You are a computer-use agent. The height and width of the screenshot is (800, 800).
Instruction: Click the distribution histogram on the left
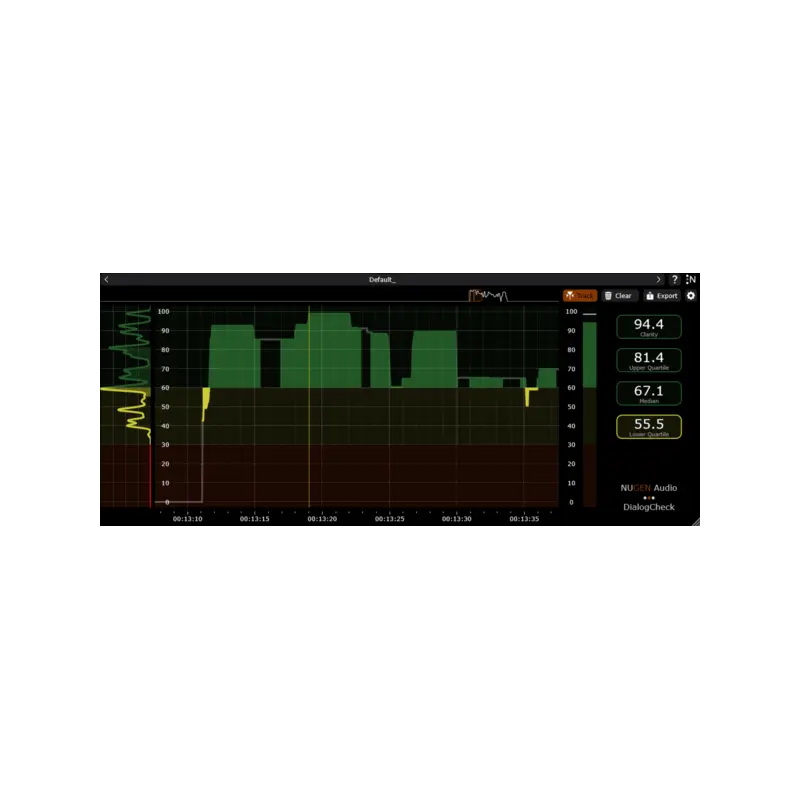pyautogui.click(x=126, y=407)
